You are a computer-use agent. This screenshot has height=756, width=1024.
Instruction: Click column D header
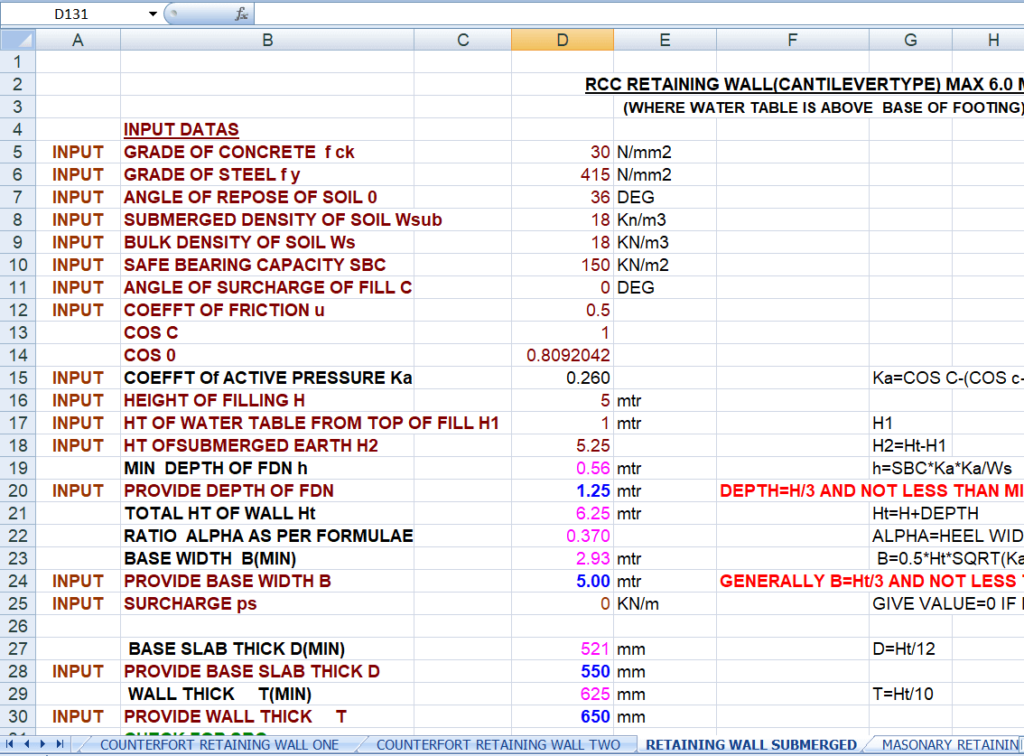(x=563, y=39)
